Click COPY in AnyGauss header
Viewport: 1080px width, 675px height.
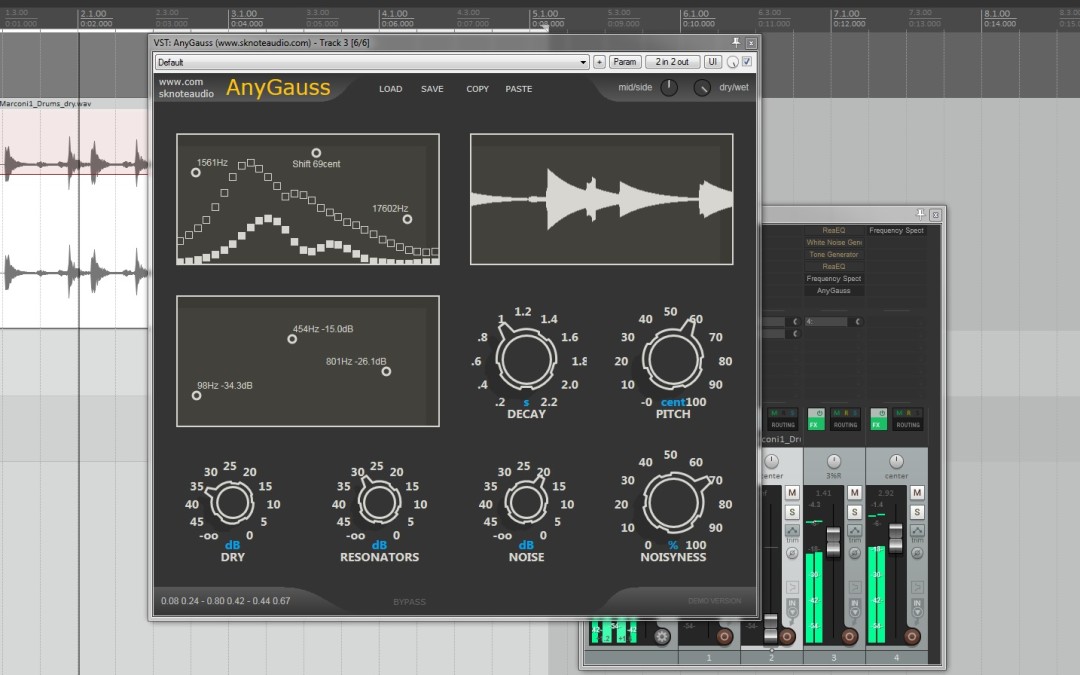click(477, 89)
